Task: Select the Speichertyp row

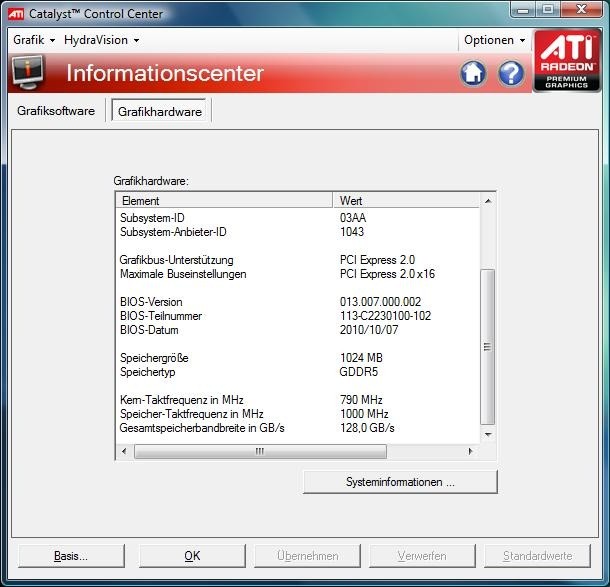Action: point(298,372)
